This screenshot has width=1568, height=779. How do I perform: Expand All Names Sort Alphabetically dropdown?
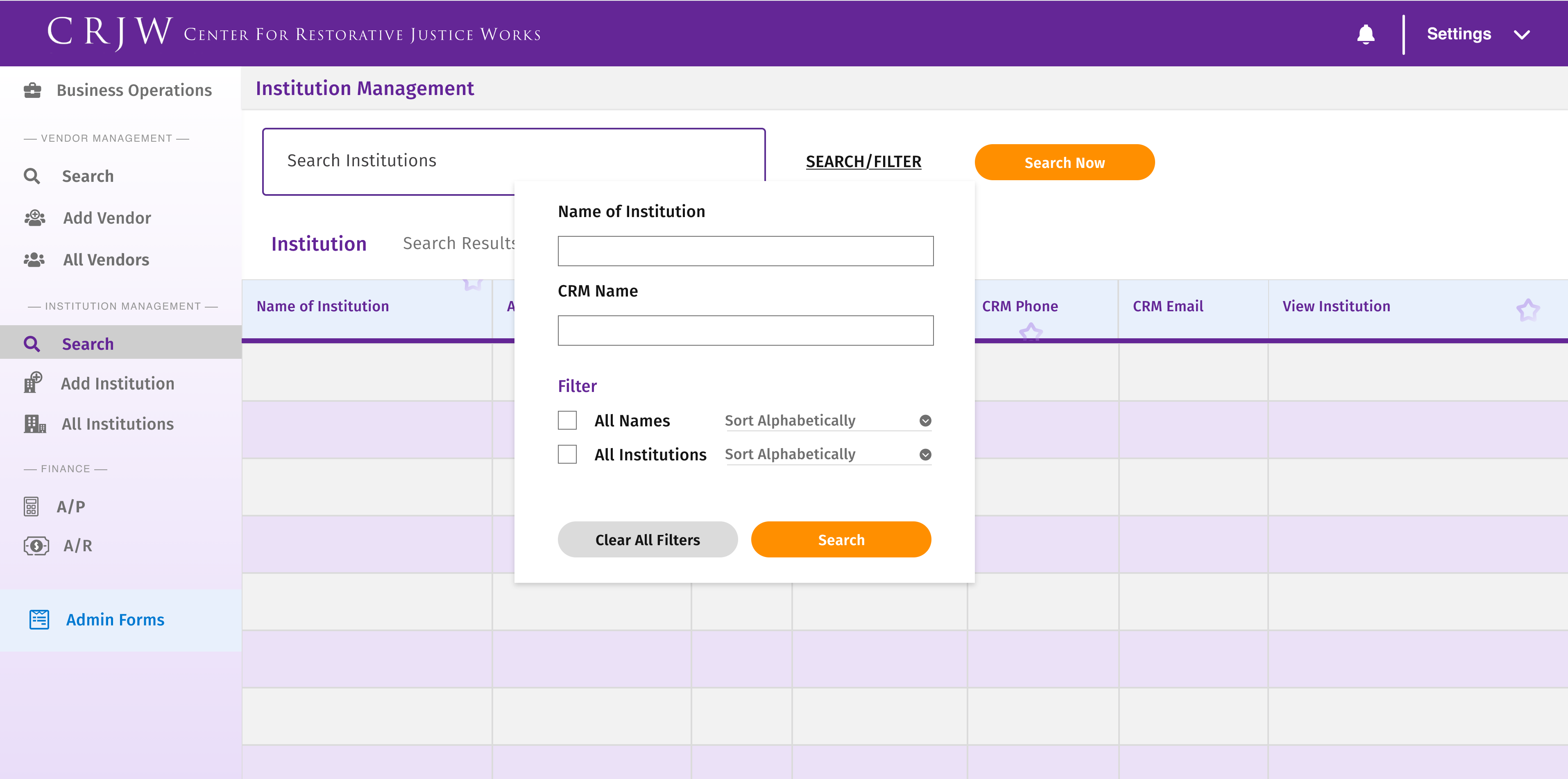tap(924, 421)
